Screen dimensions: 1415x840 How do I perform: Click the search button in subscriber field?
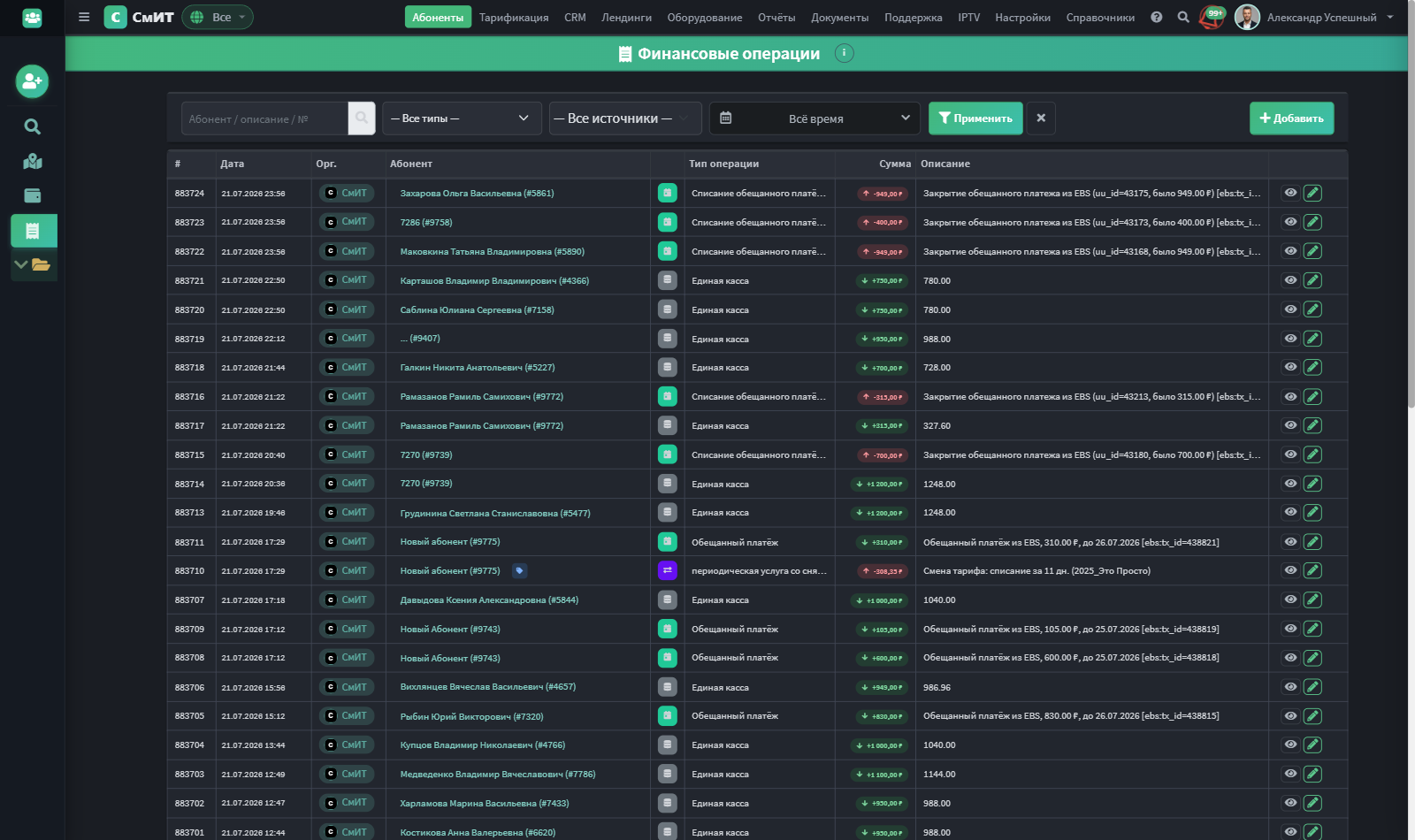coord(362,118)
